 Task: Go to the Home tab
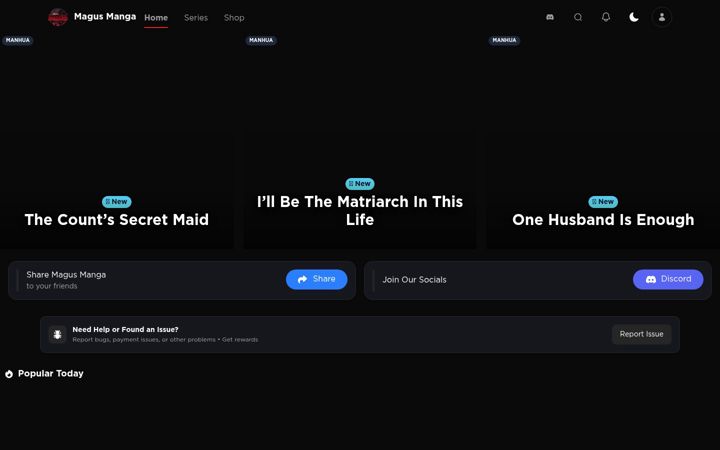point(156,17)
